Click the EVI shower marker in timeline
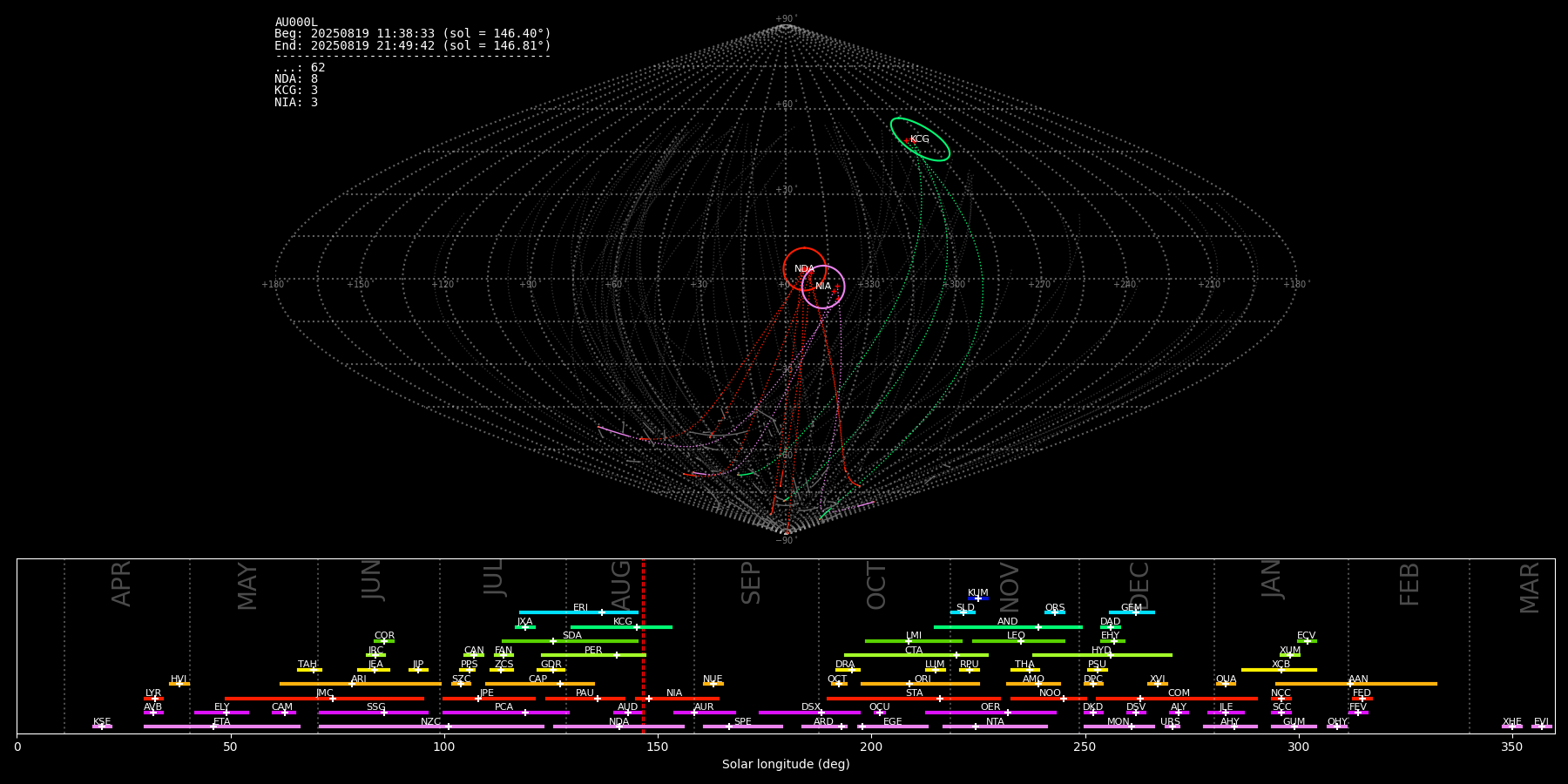Viewport: 1568px width, 784px height. click(x=1541, y=727)
